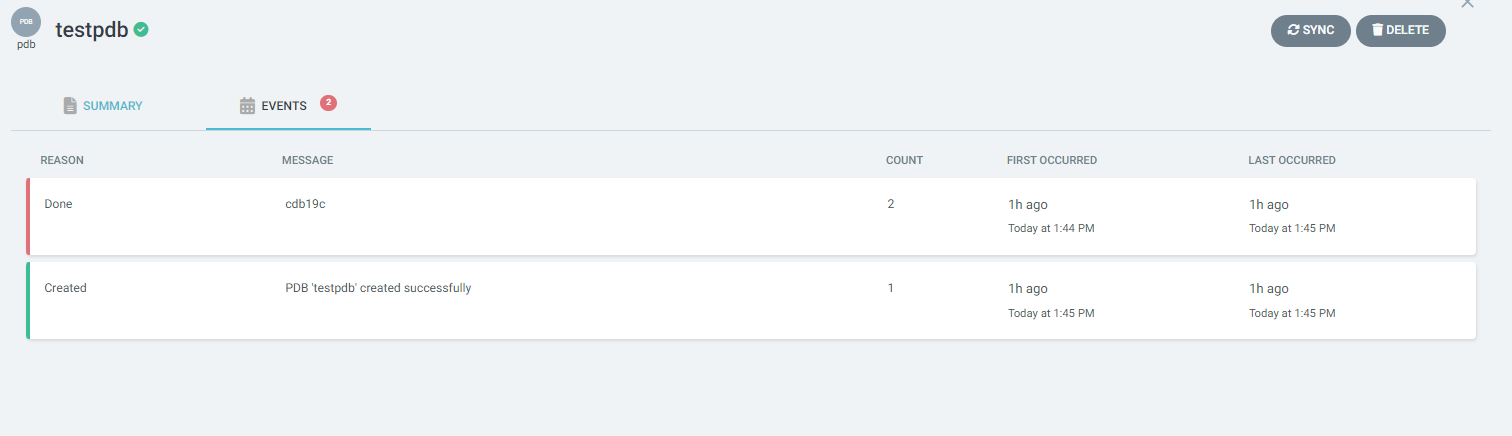Viewport: 1512px width, 436px height.
Task: Click the calendar icon on Events tab
Action: coord(248,106)
